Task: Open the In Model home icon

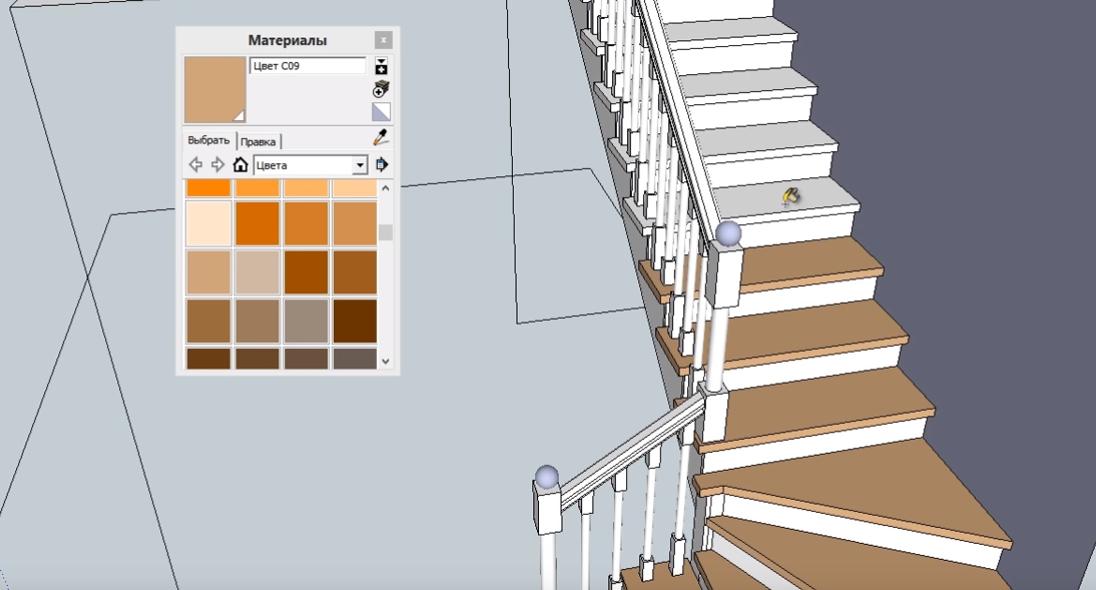Action: (x=240, y=165)
